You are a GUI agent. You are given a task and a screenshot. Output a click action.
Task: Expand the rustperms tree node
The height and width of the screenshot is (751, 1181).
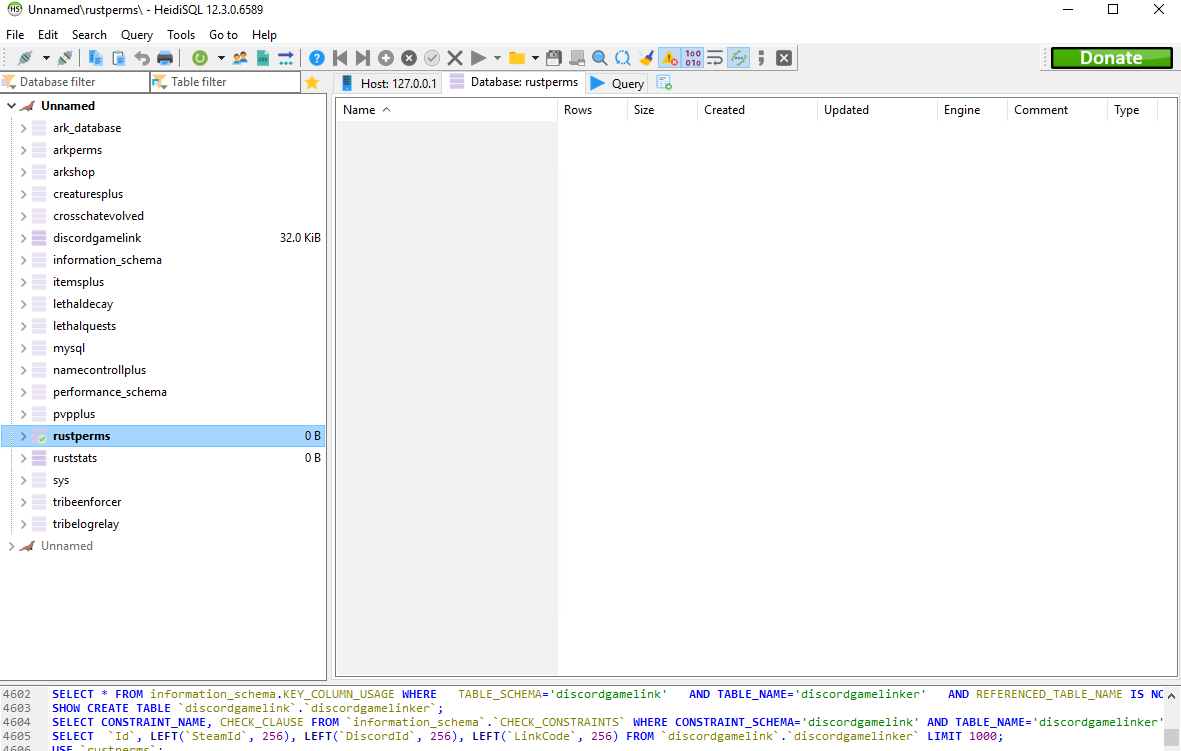coord(23,436)
